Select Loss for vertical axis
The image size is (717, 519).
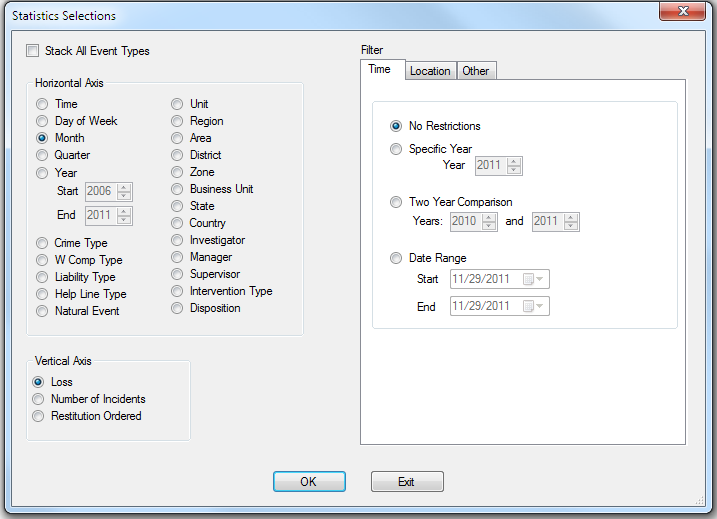pyautogui.click(x=38, y=382)
